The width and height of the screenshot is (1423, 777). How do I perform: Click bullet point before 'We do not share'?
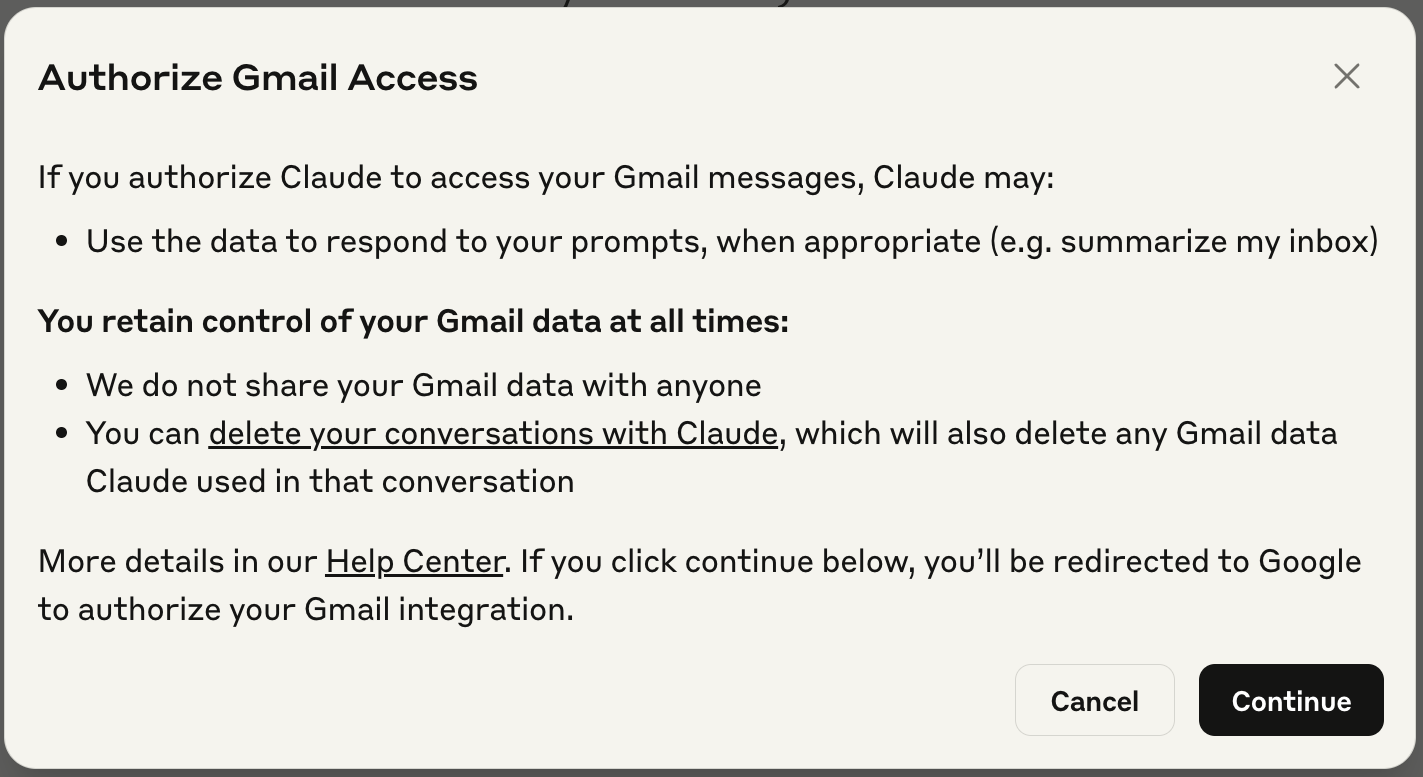tap(63, 386)
